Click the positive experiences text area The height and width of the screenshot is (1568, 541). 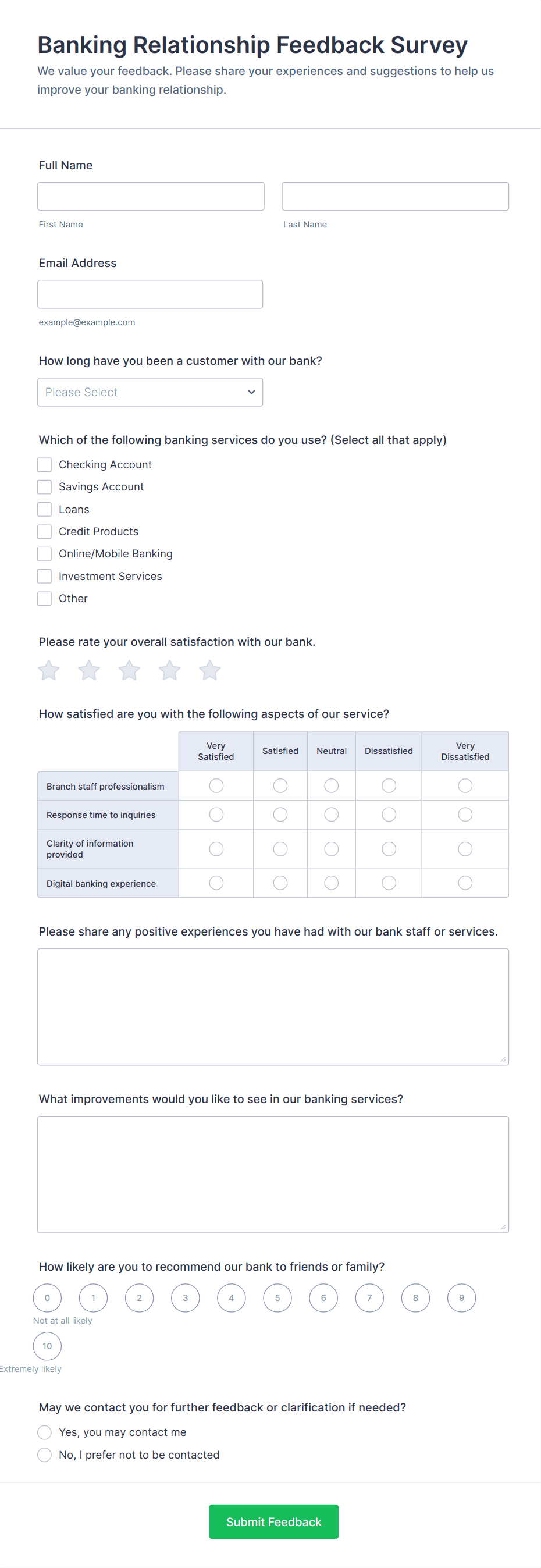(273, 1004)
